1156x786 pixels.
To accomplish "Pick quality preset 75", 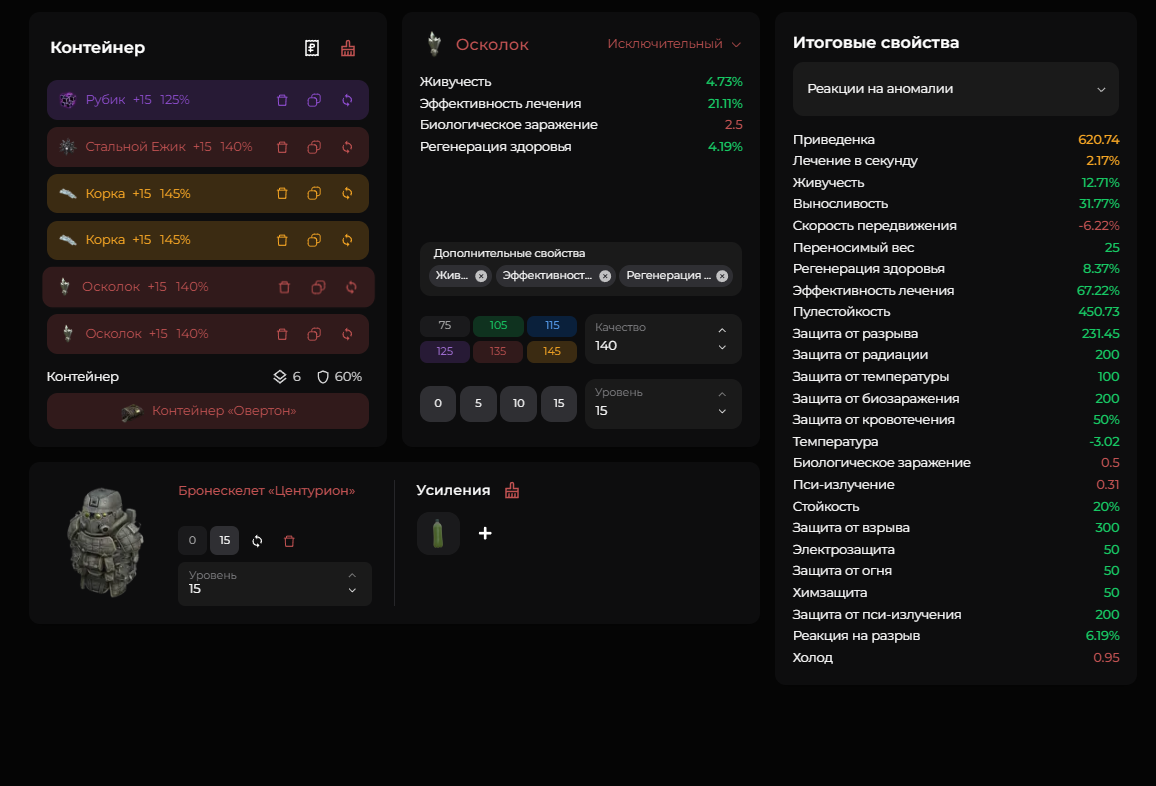I will click(x=445, y=326).
